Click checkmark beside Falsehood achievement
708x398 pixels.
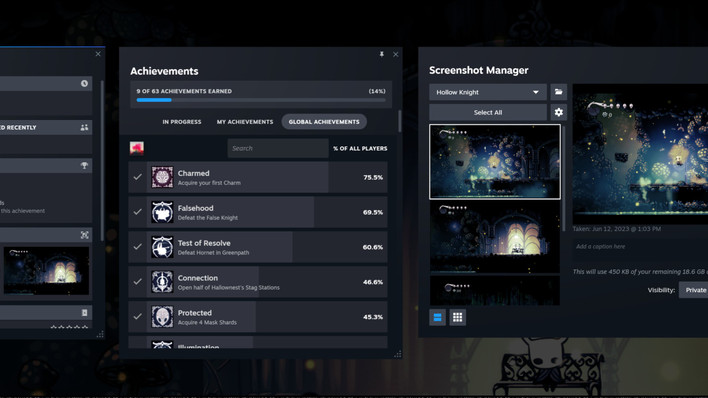tap(138, 212)
